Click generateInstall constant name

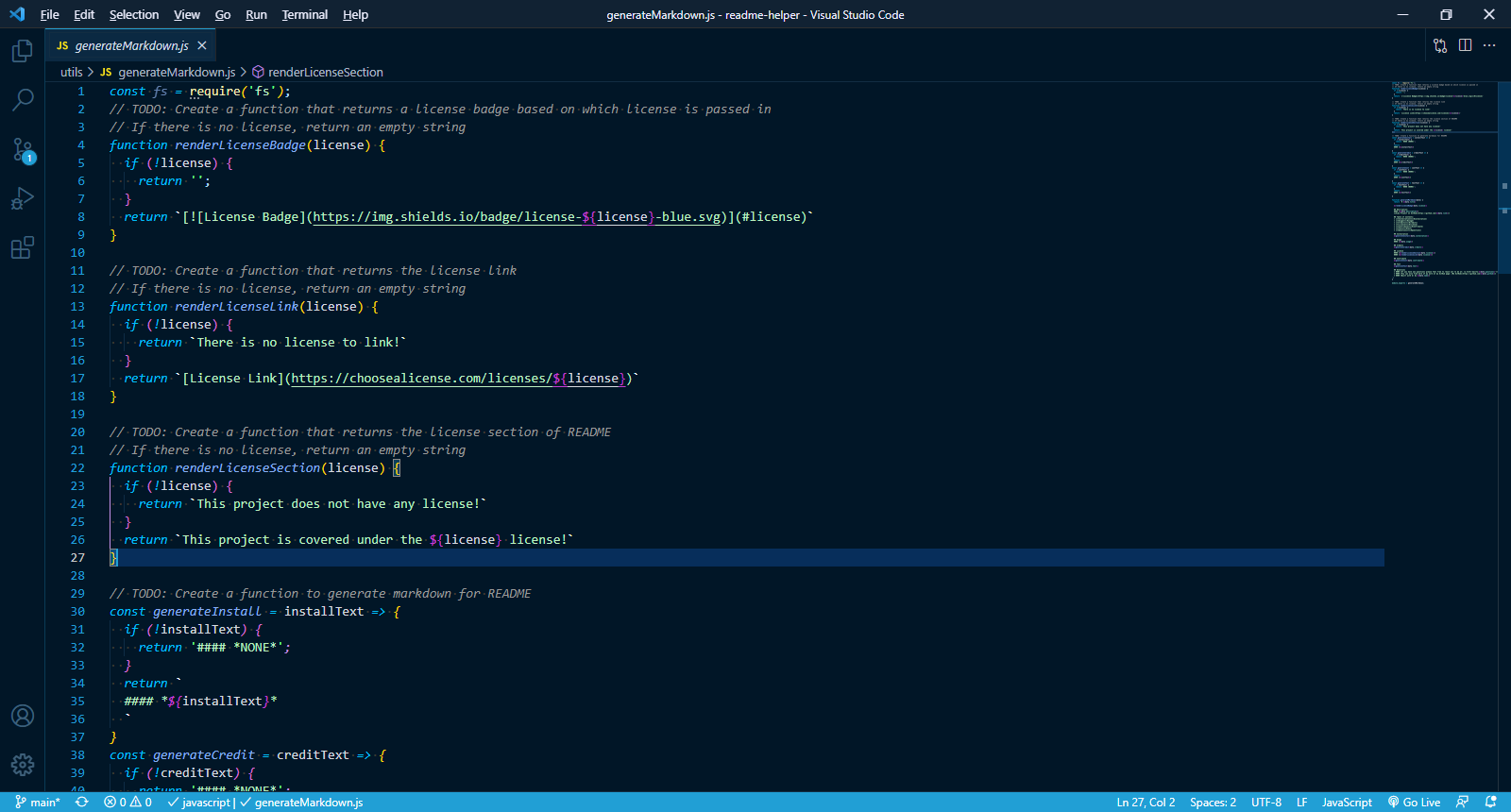(207, 612)
